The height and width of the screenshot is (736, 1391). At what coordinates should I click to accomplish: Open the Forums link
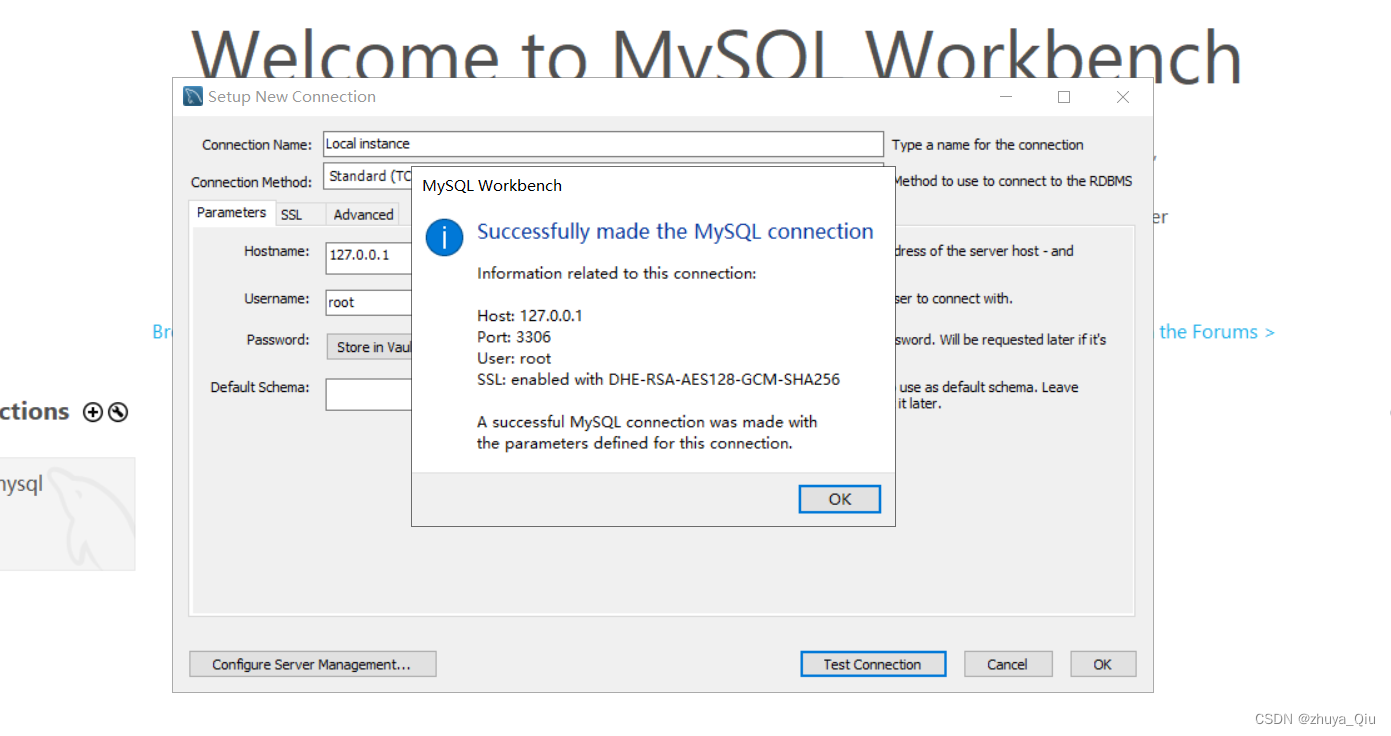[x=1217, y=331]
